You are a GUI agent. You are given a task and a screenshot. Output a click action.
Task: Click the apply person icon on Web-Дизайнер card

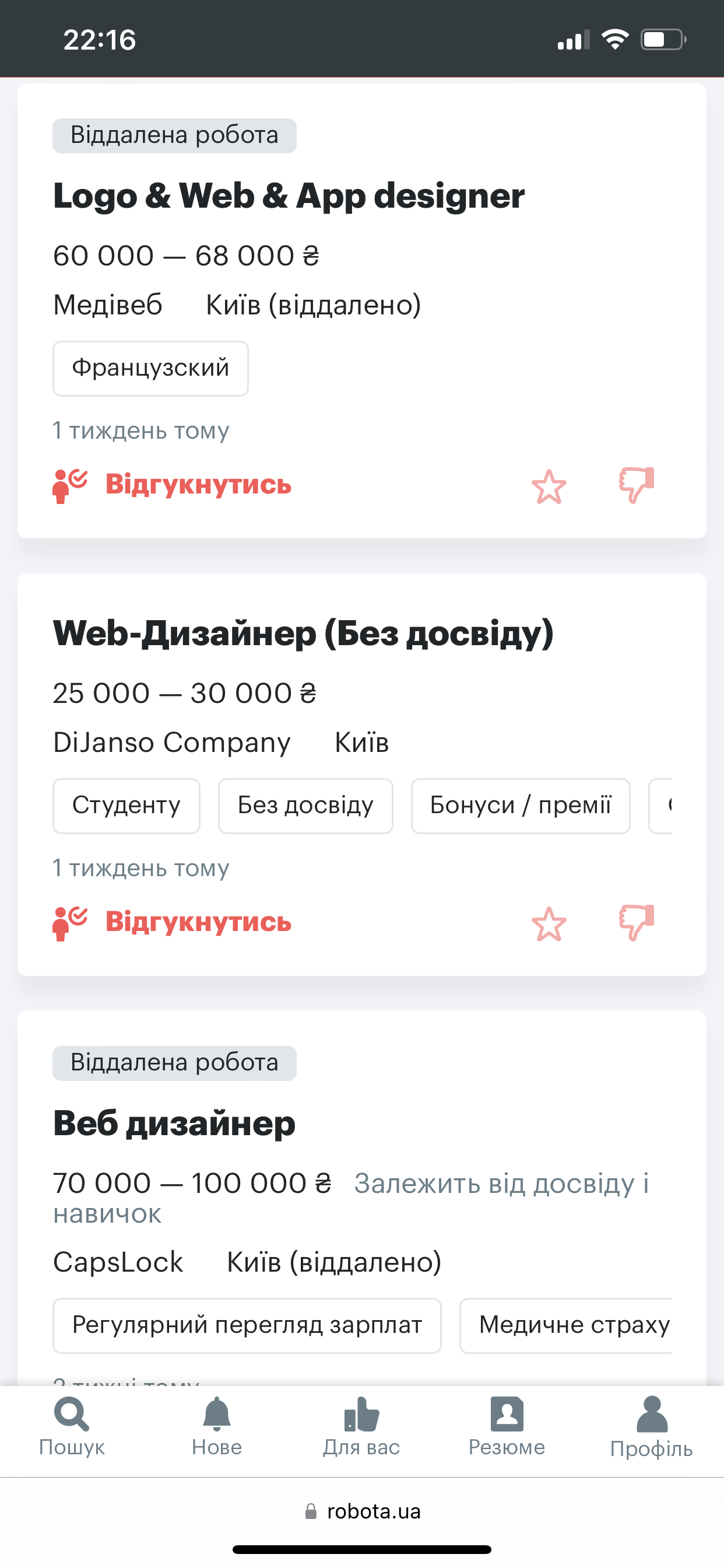tap(69, 923)
